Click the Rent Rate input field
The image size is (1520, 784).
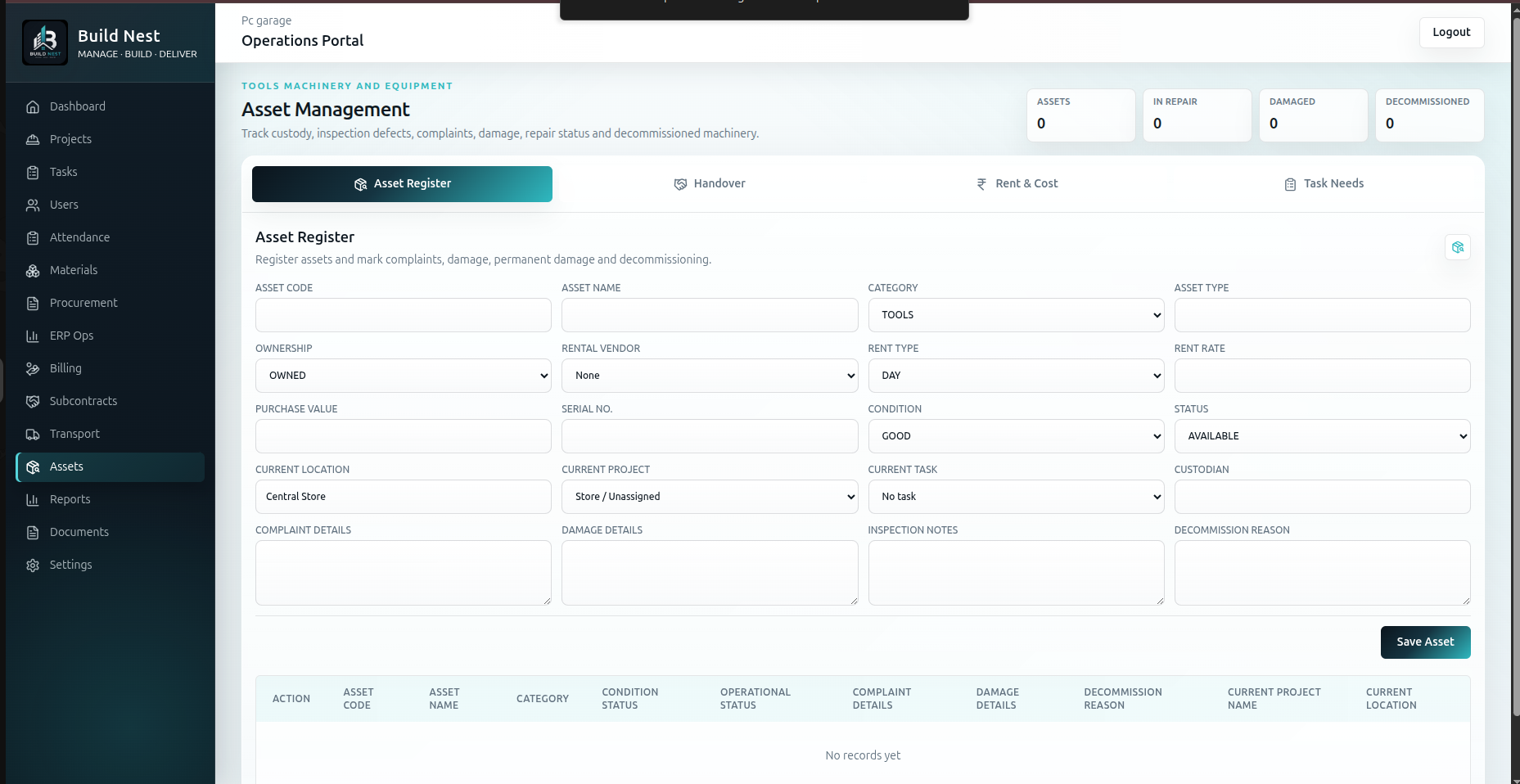coord(1322,376)
